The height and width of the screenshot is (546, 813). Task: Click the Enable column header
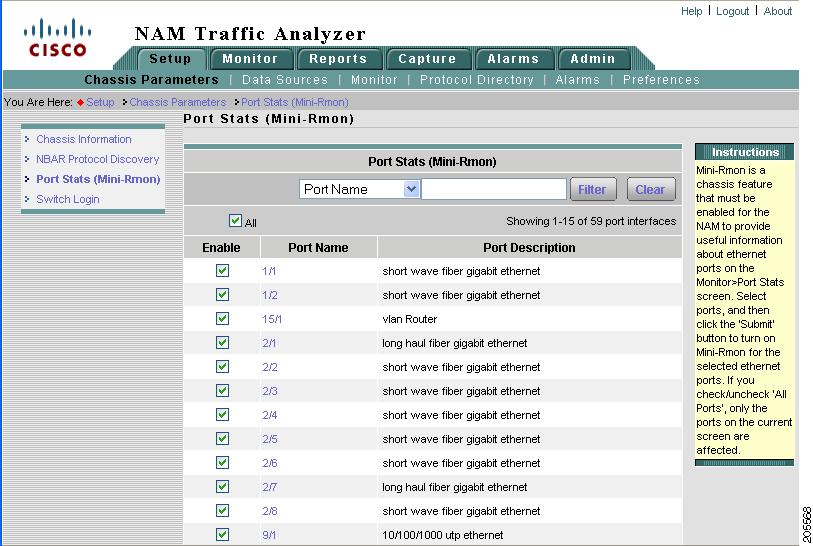[221, 248]
